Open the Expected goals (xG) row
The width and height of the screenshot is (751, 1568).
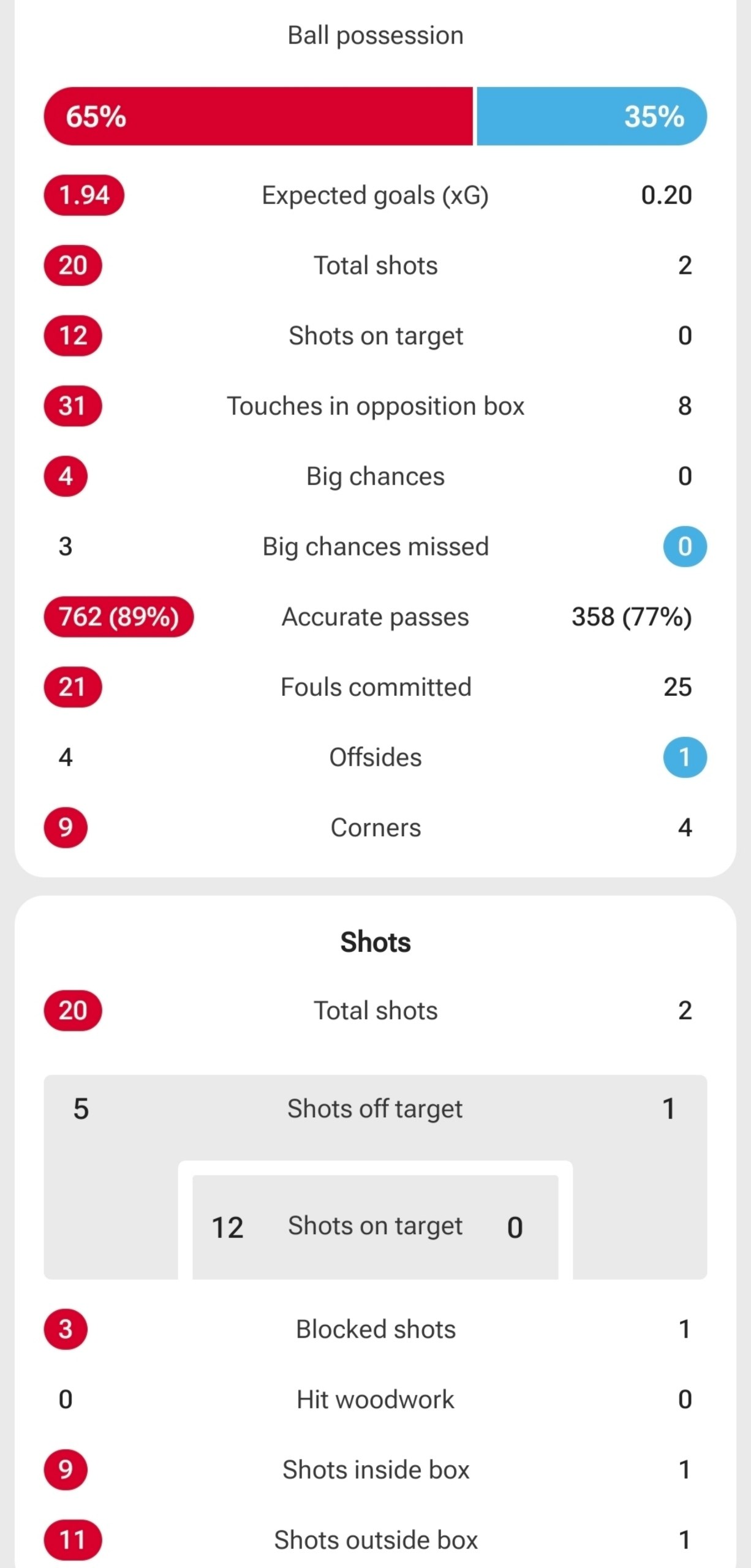(375, 195)
